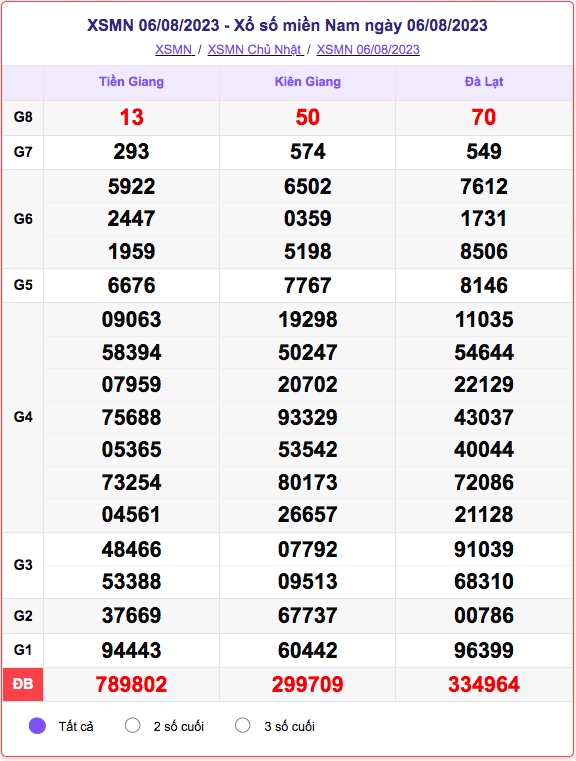
Task: Open the XSMN breadcrumb link
Action: pos(175,50)
